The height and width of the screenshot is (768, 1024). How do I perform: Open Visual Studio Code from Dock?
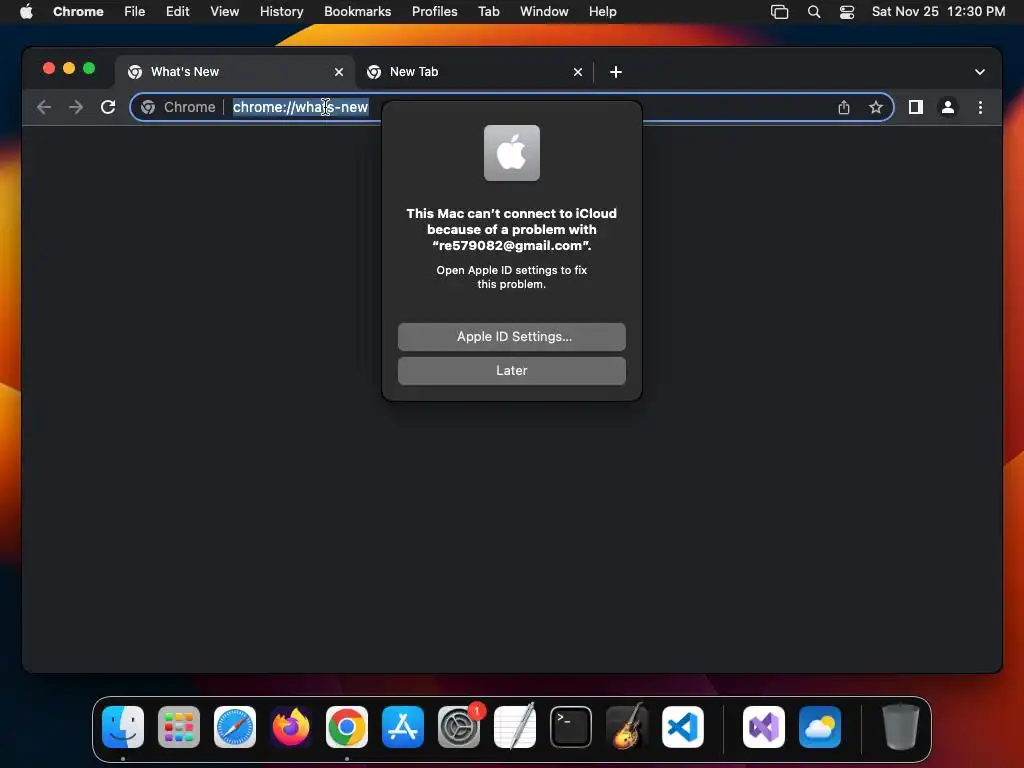(683, 727)
